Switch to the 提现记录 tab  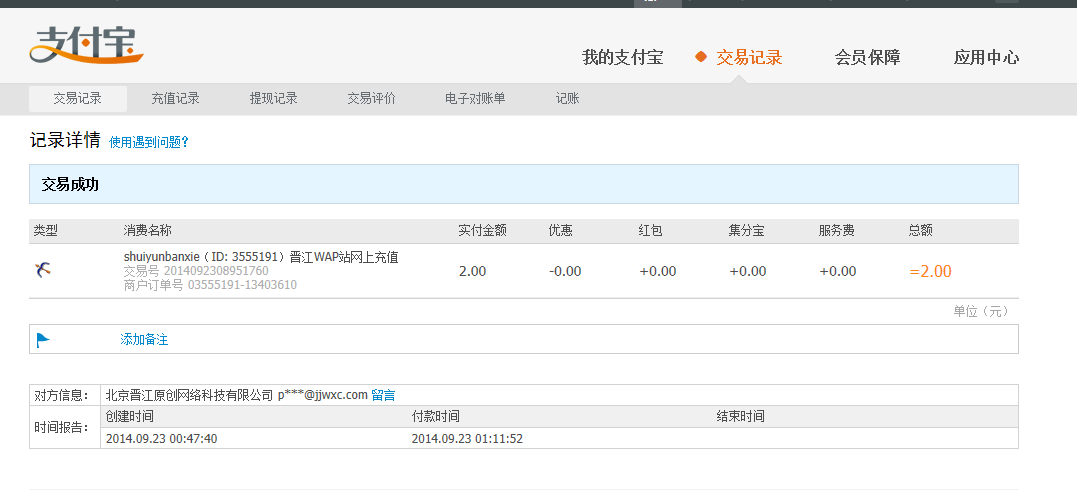273,99
